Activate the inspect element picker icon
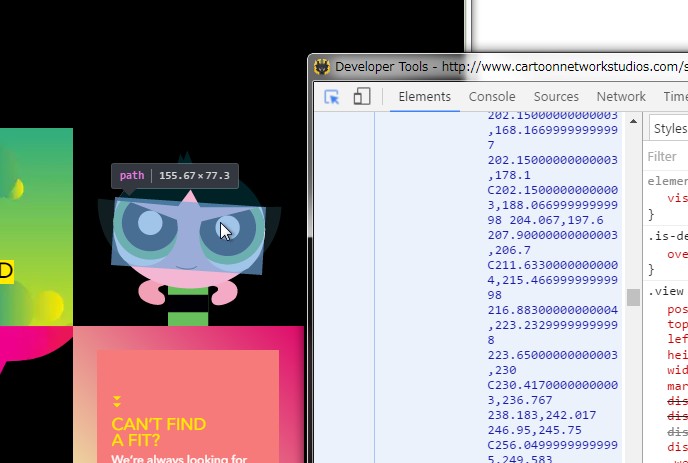This screenshot has width=688, height=463. click(332, 97)
